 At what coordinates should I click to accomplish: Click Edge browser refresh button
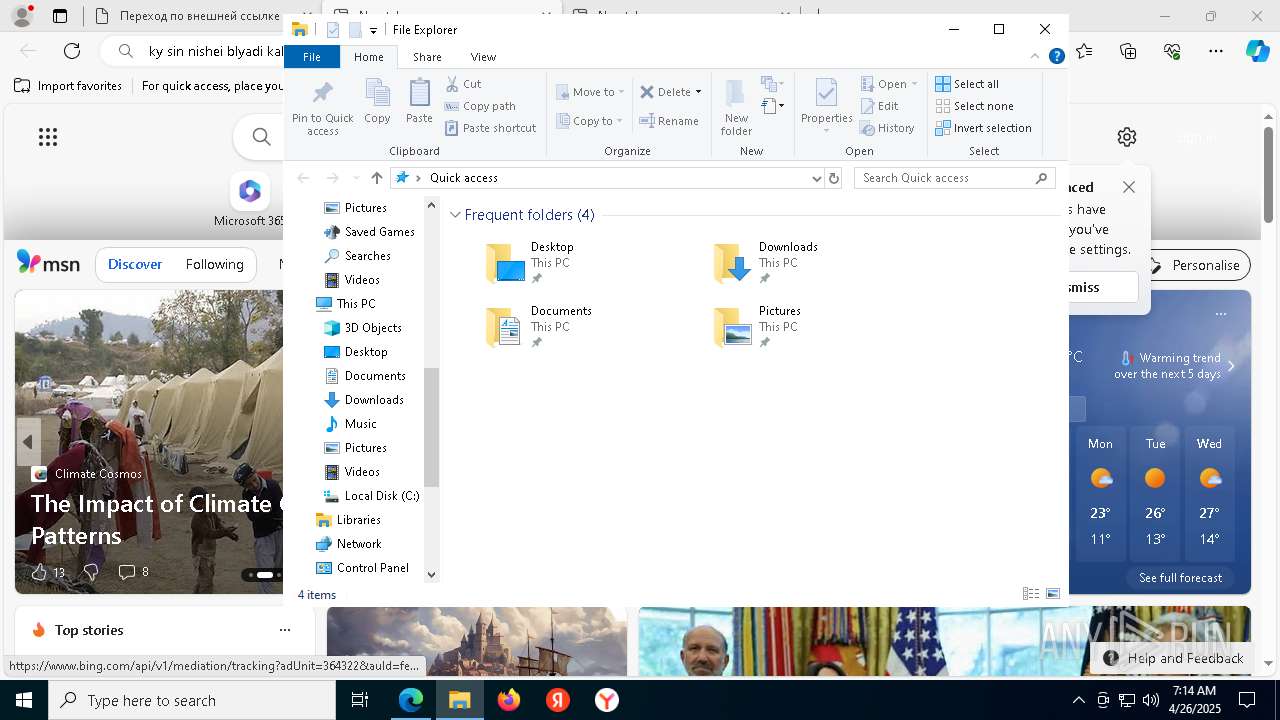pos(72,51)
